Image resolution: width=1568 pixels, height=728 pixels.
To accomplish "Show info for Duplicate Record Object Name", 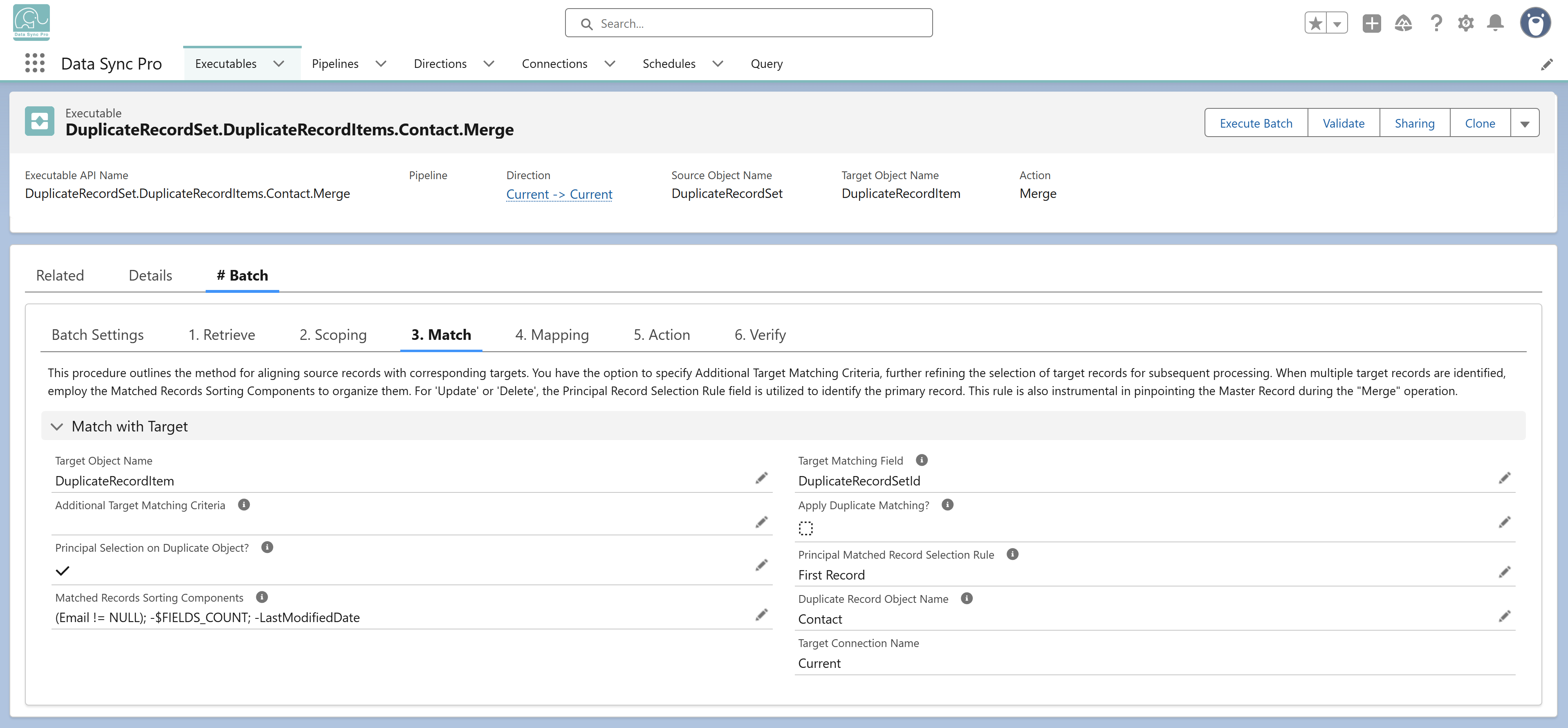I will (x=967, y=598).
